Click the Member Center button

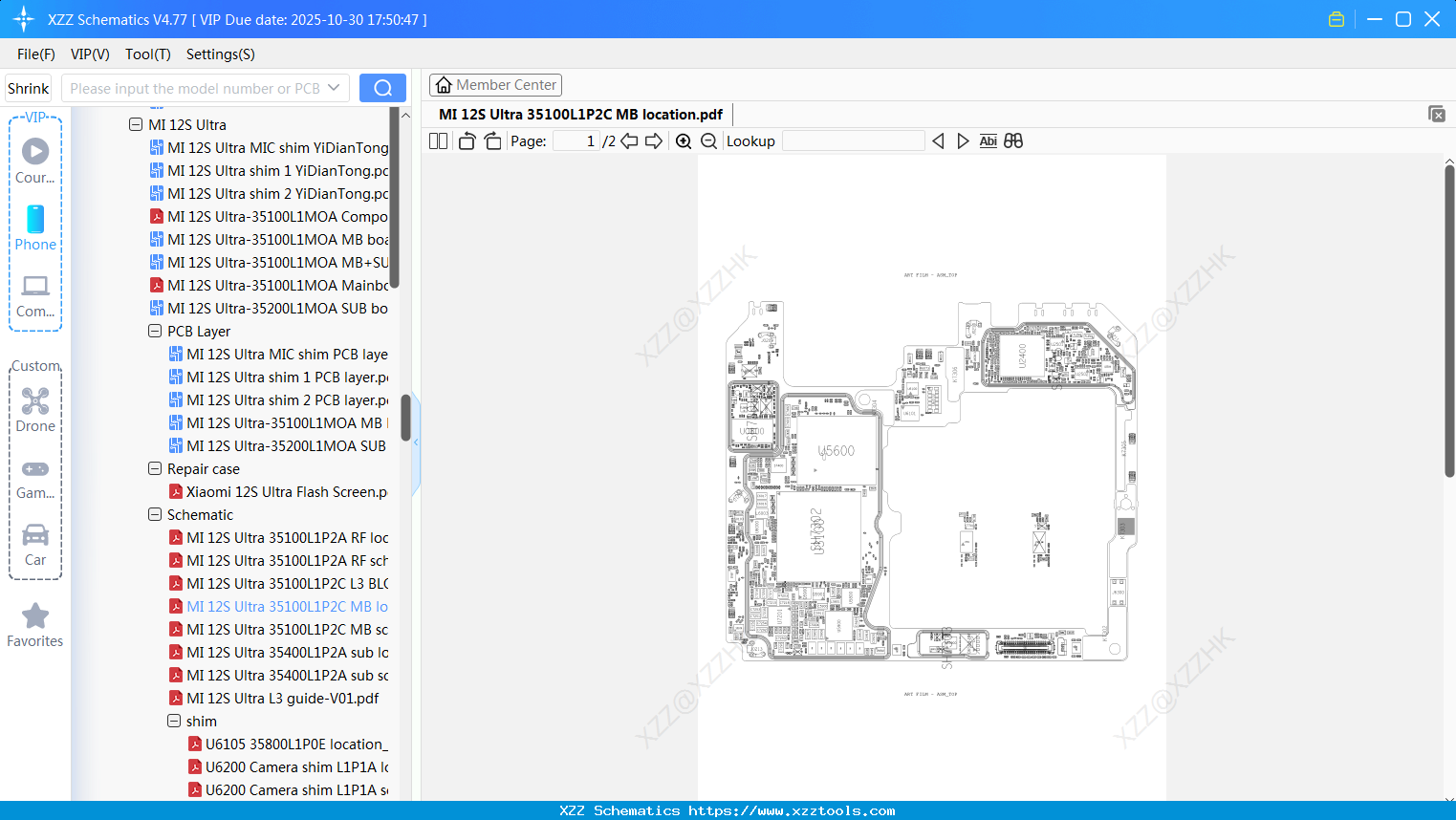click(x=495, y=84)
